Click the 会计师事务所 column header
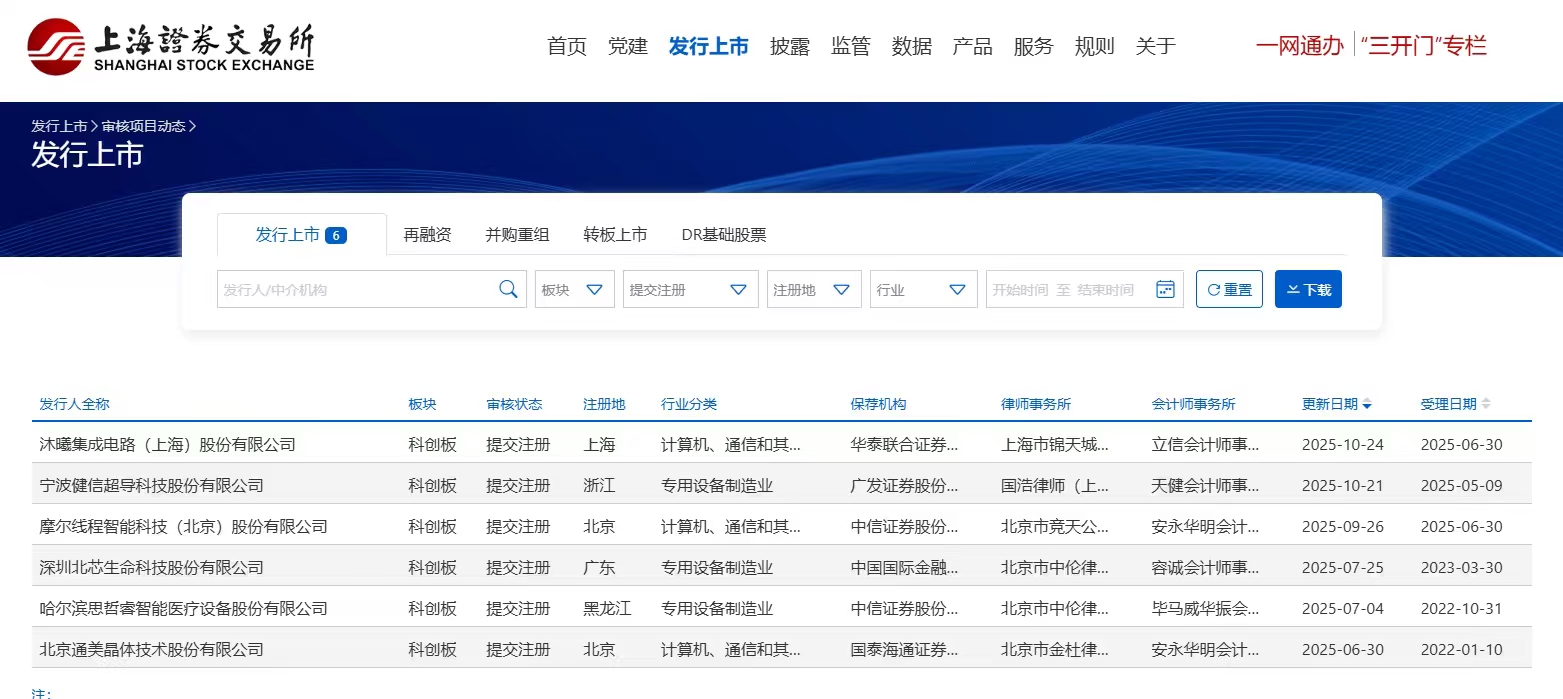 click(x=1194, y=404)
